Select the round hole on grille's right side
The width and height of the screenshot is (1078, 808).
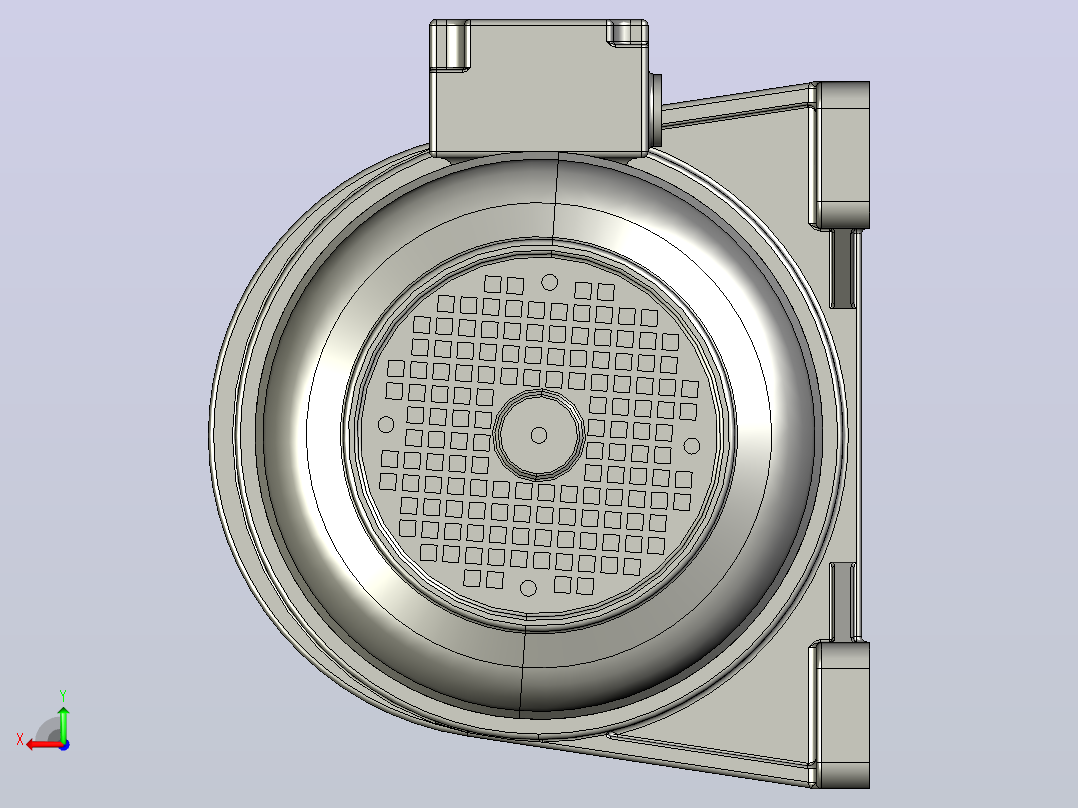pos(692,446)
